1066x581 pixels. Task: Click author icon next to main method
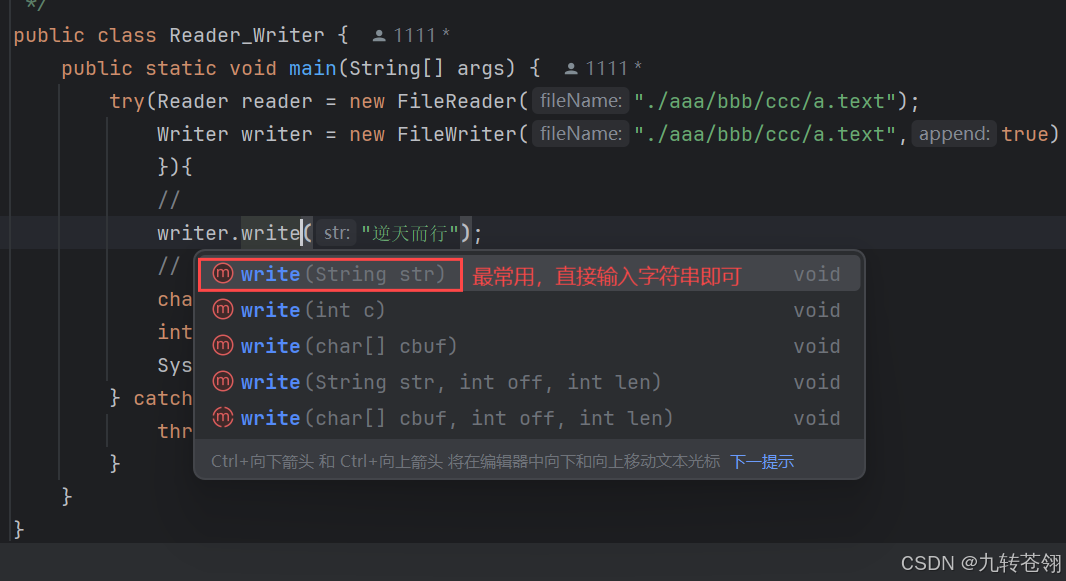click(571, 69)
